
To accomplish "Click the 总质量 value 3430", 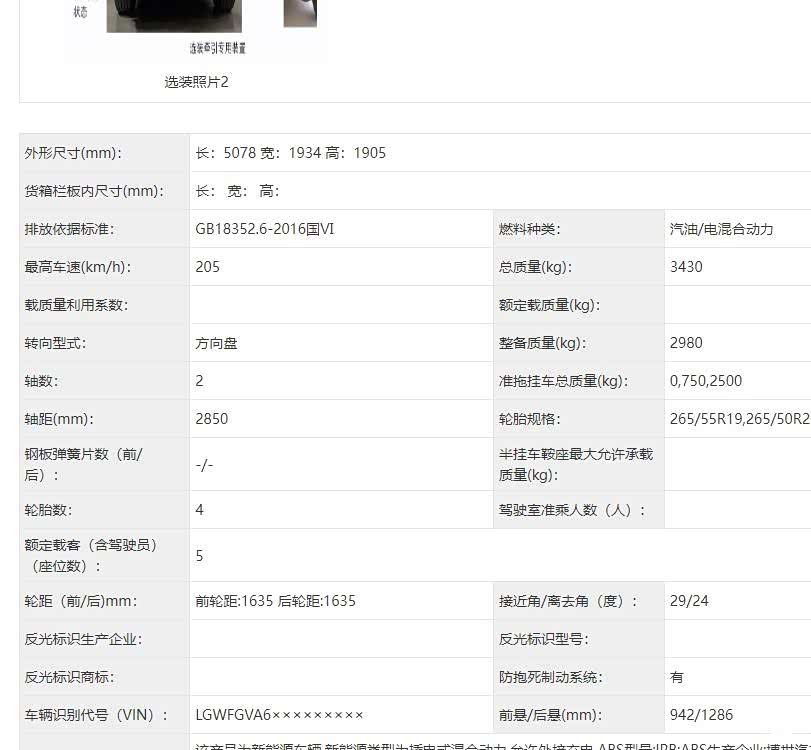I will [686, 267].
